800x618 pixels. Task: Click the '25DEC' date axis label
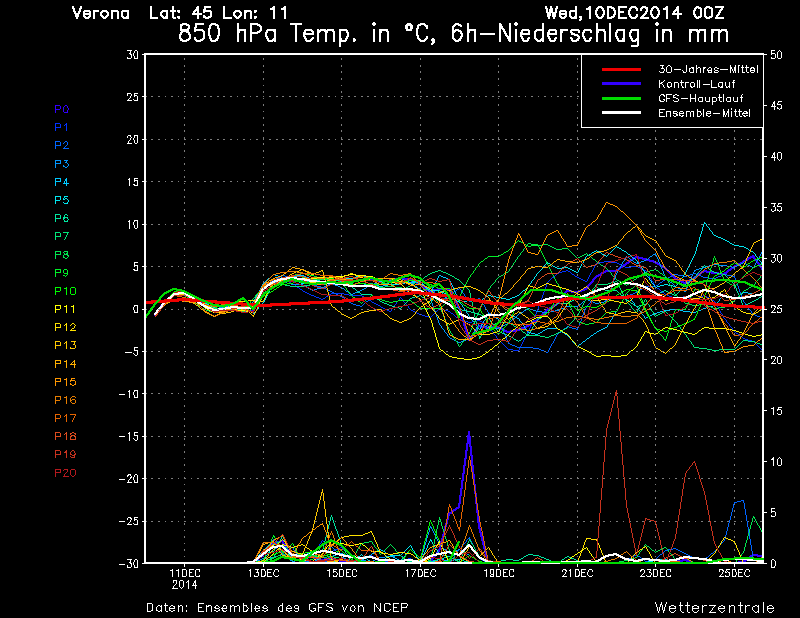[x=734, y=574]
